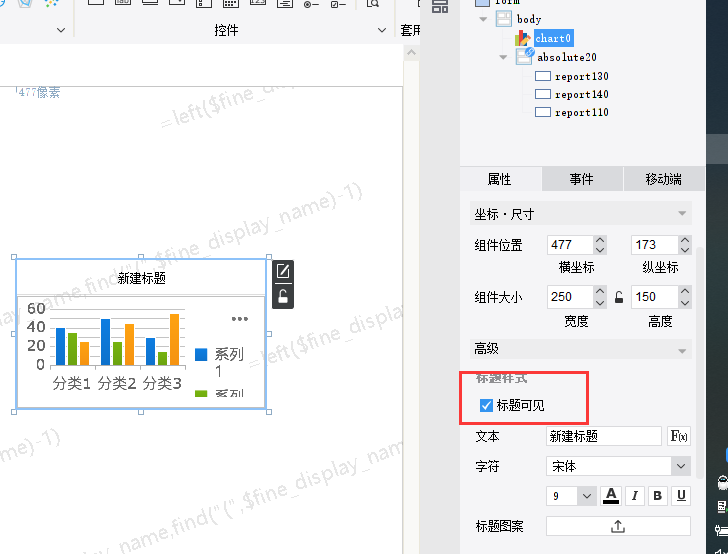This screenshot has width=728, height=554.
Task: Collapse the 坐标·尺寸 section
Action: [682, 214]
